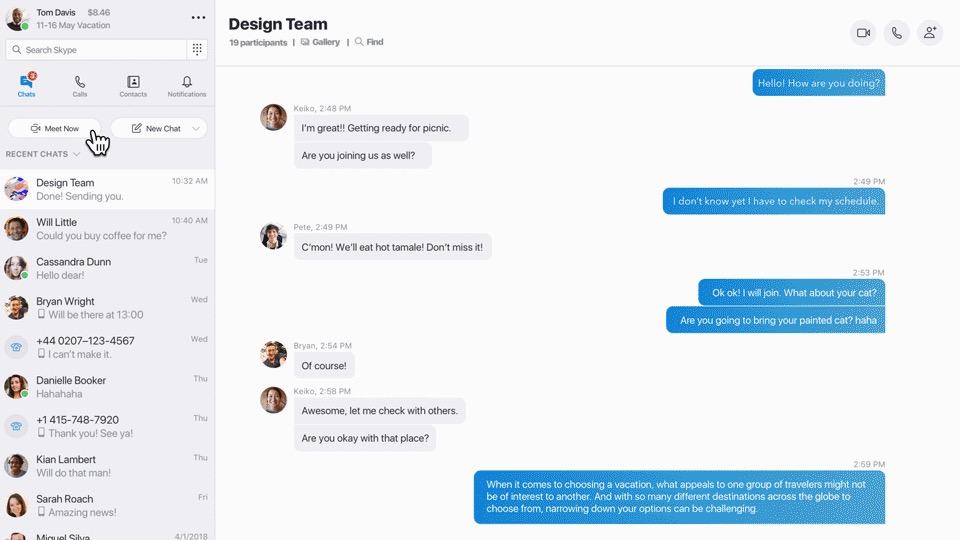Viewport: 960px width, 540px height.
Task: Start a New Chat
Action: pos(155,129)
